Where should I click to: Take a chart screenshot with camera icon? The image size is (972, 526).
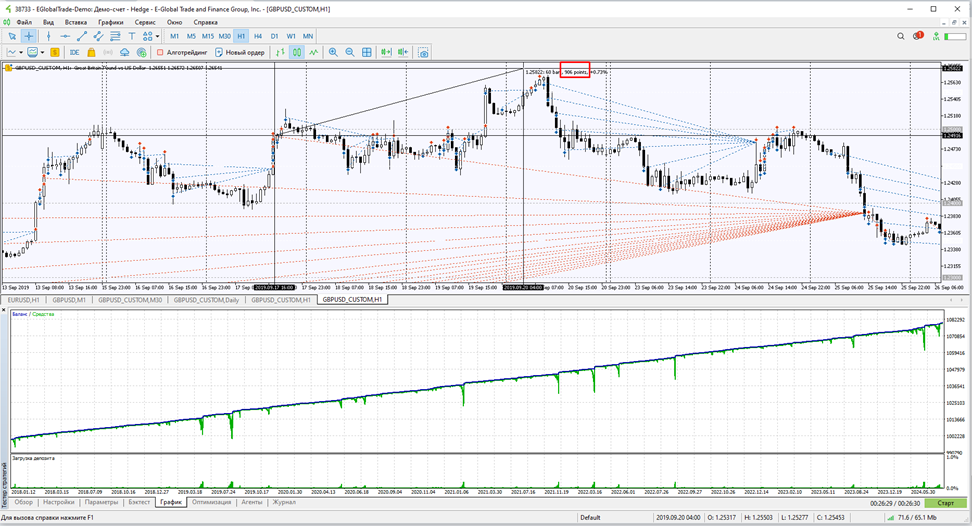click(x=423, y=53)
